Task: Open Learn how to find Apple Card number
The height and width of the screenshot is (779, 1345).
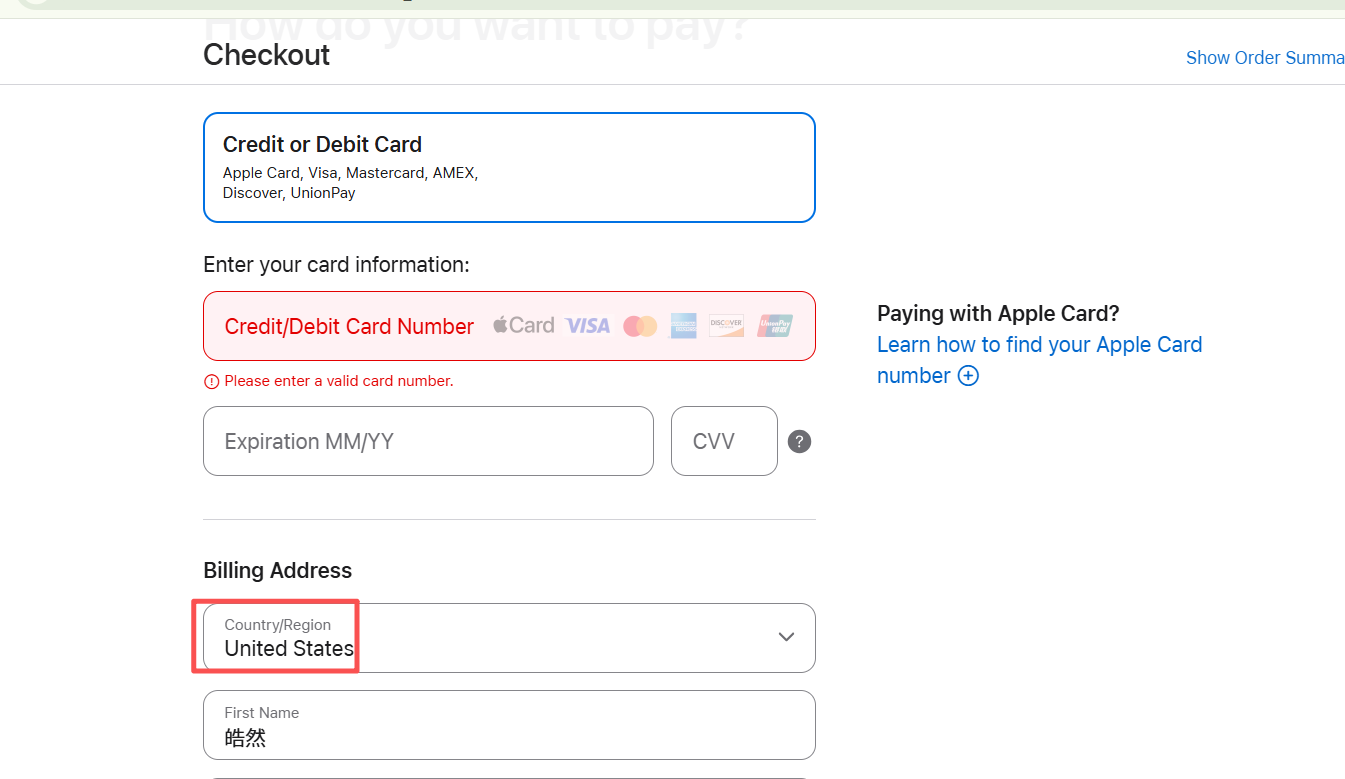Action: coord(1039,345)
